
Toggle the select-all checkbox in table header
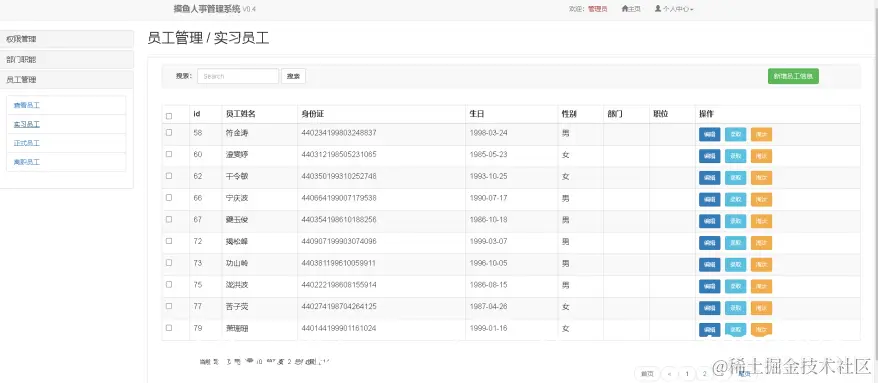(169, 116)
